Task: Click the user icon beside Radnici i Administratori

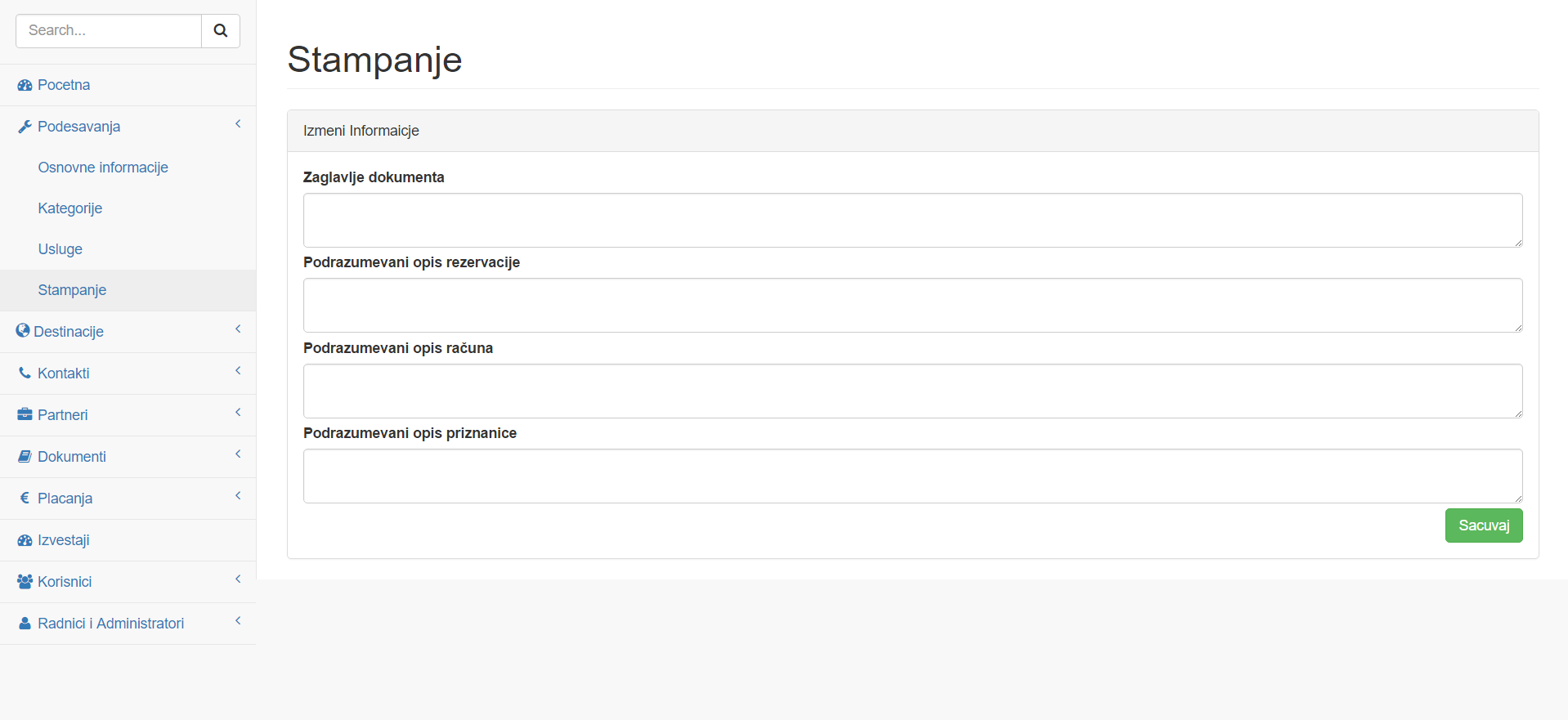Action: tap(25, 623)
